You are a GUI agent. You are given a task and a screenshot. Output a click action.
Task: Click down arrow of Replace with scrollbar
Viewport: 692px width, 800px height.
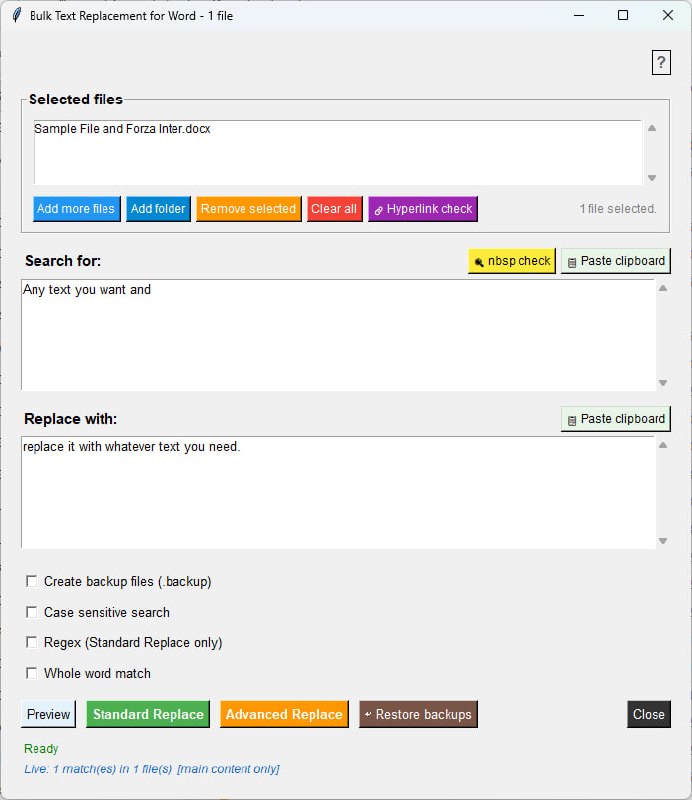[663, 541]
